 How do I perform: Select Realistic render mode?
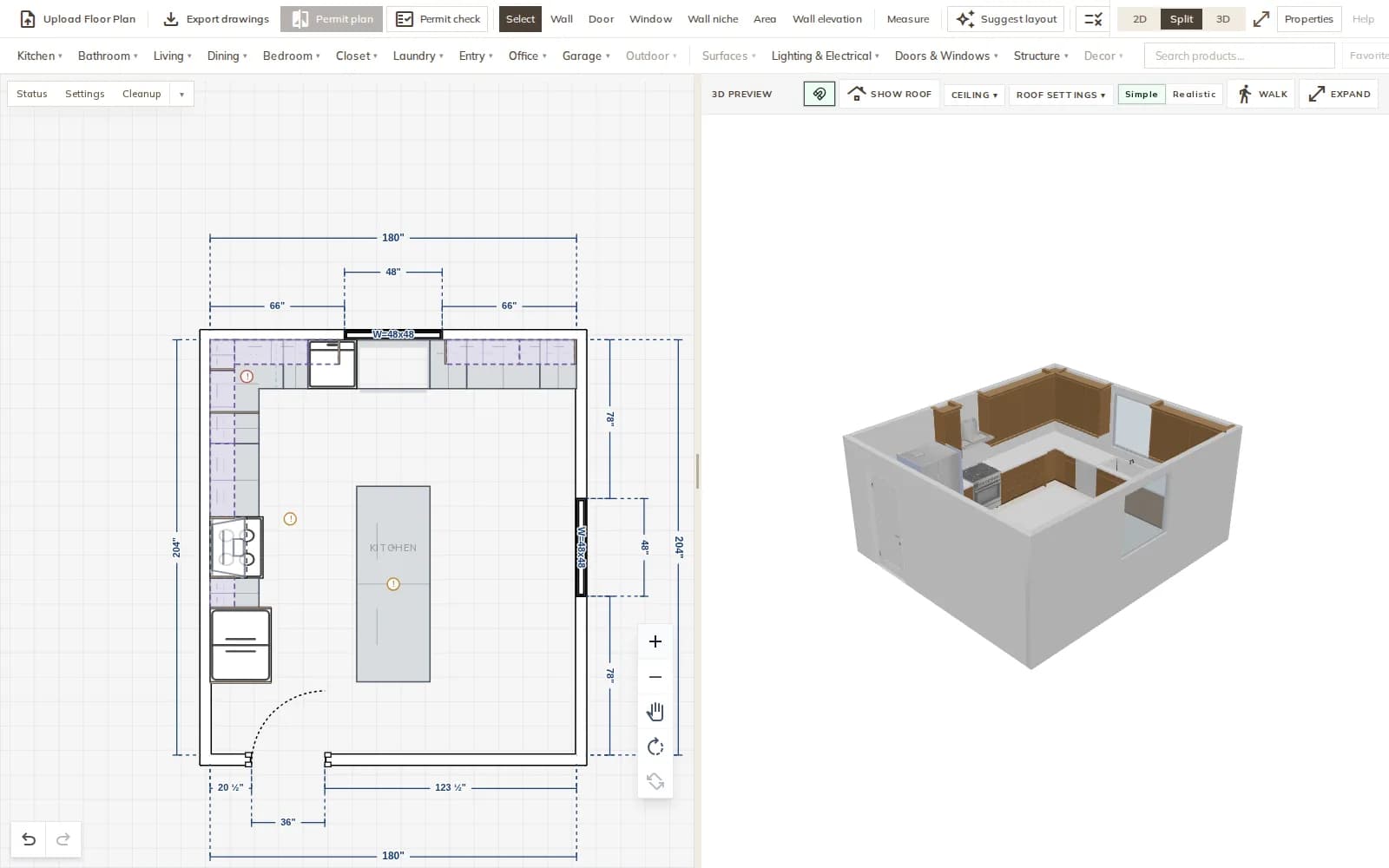point(1194,94)
